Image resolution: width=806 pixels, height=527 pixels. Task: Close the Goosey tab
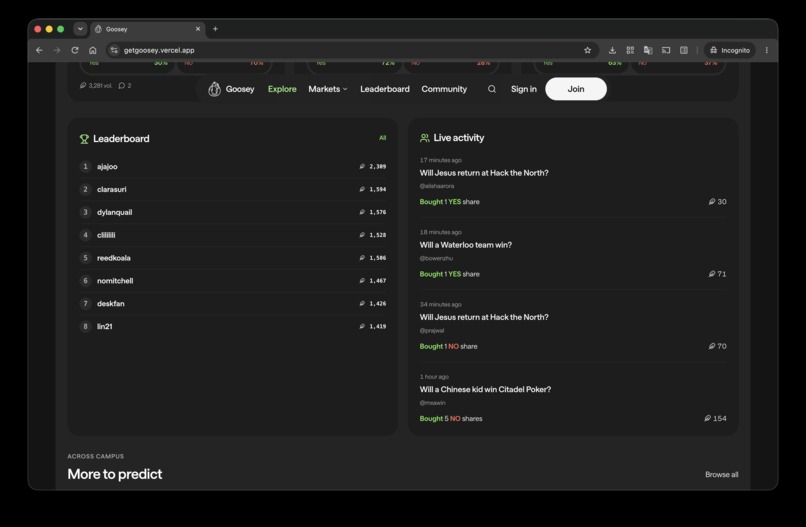(x=198, y=29)
